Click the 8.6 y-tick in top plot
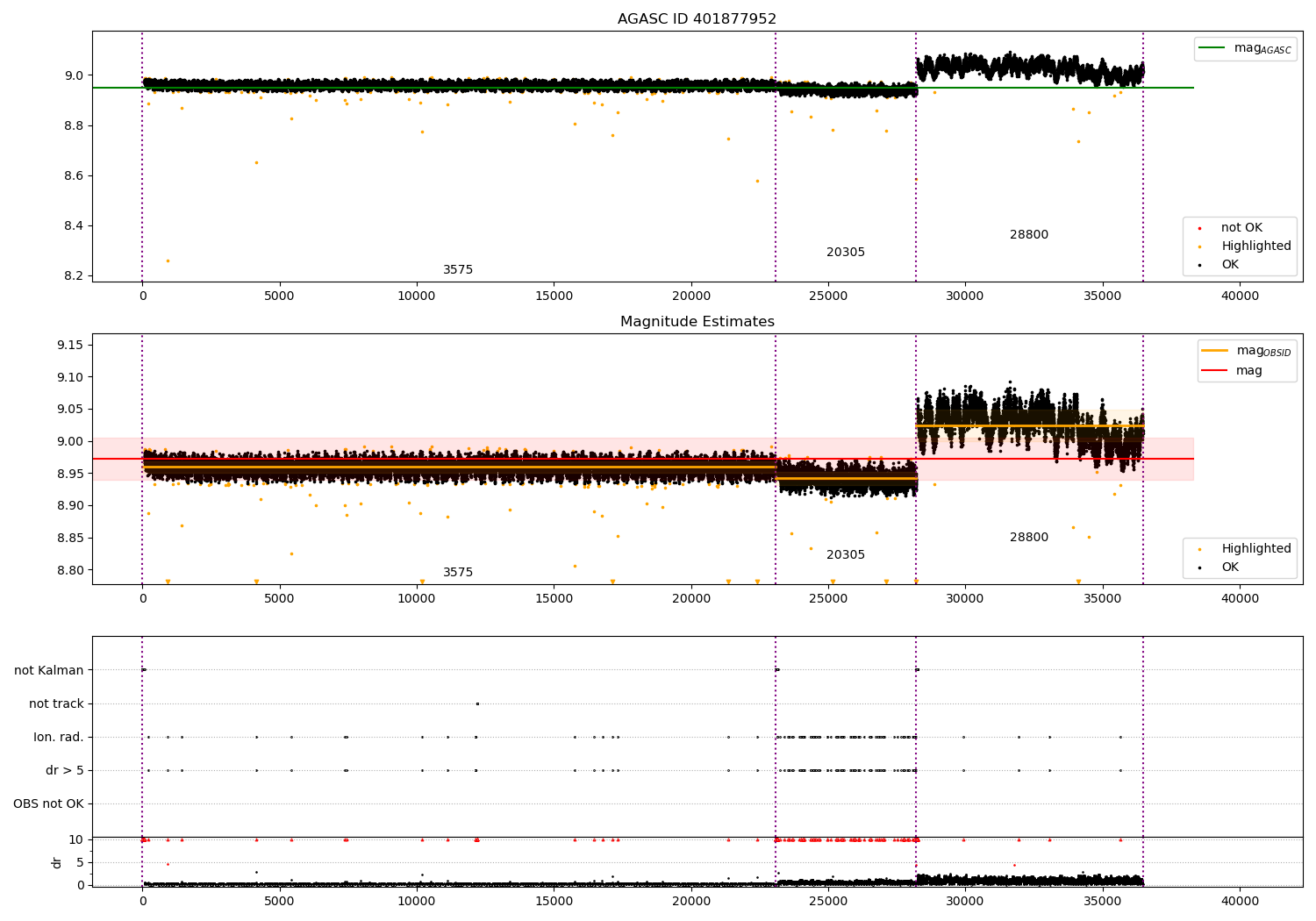Screen dimensions: 1316x921 tap(74, 176)
